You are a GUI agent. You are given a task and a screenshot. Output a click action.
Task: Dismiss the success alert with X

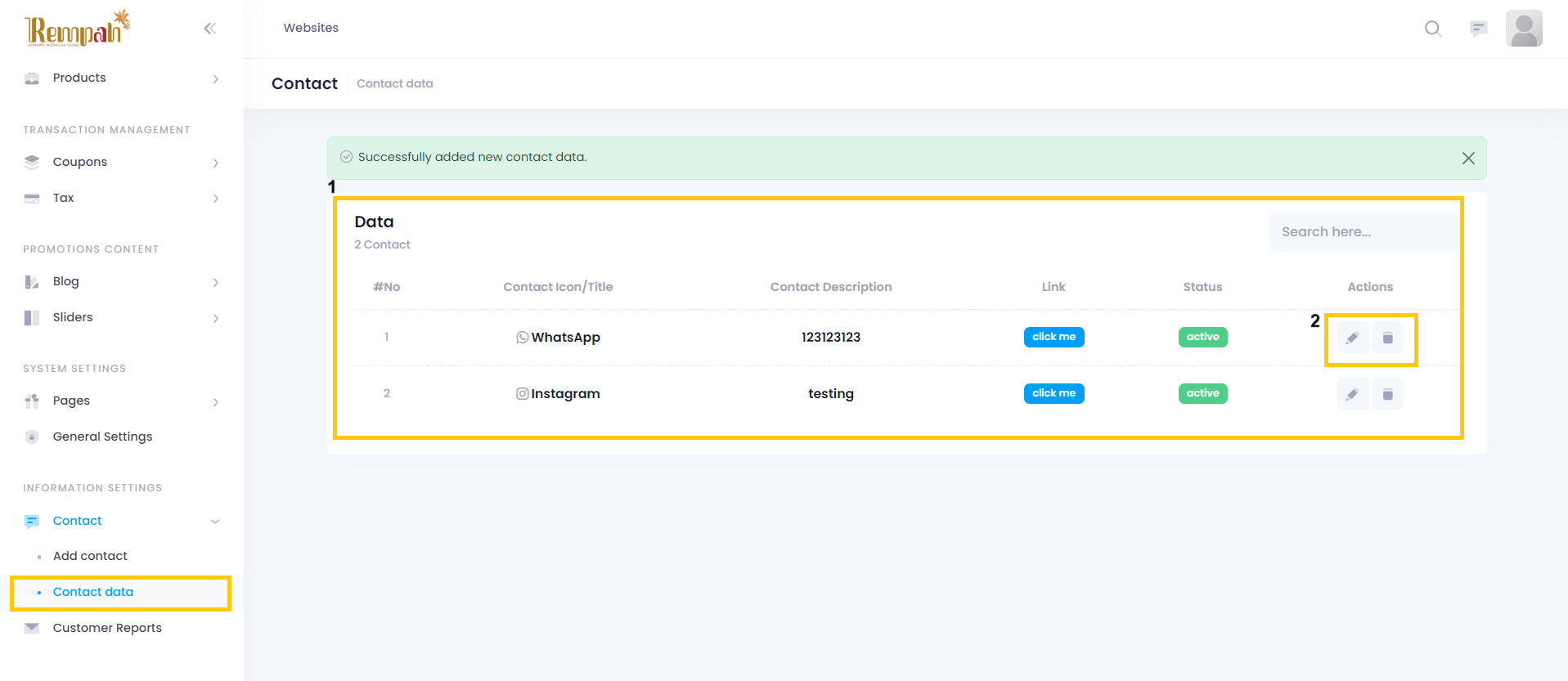pyautogui.click(x=1468, y=158)
